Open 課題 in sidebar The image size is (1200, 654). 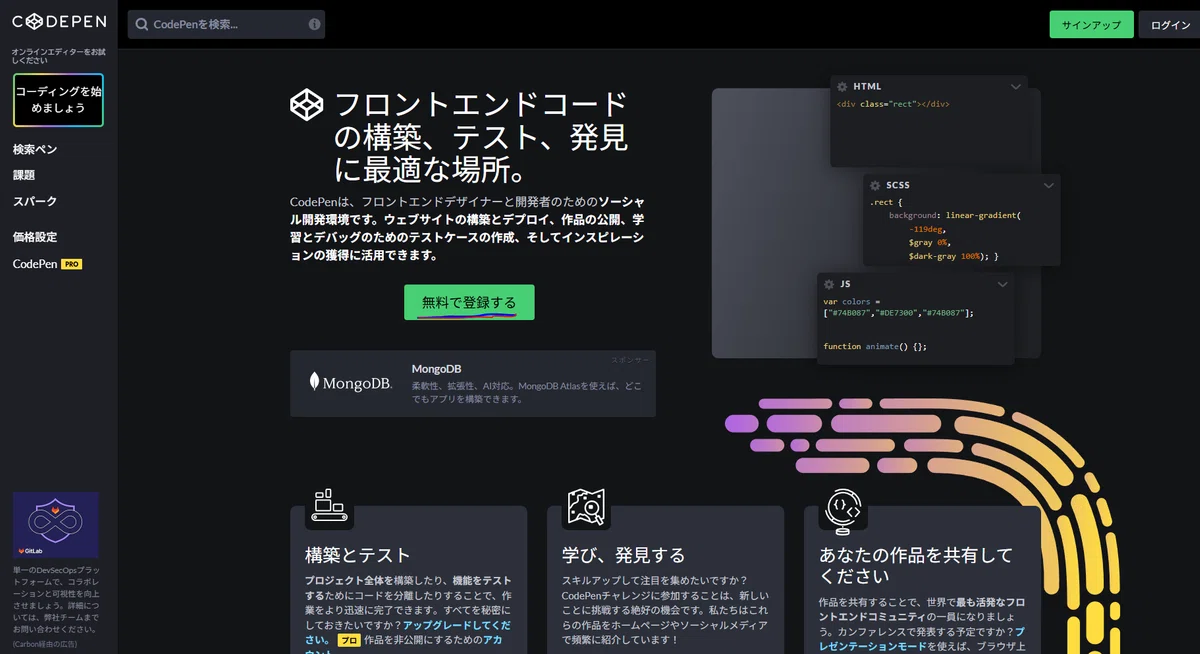[24, 175]
